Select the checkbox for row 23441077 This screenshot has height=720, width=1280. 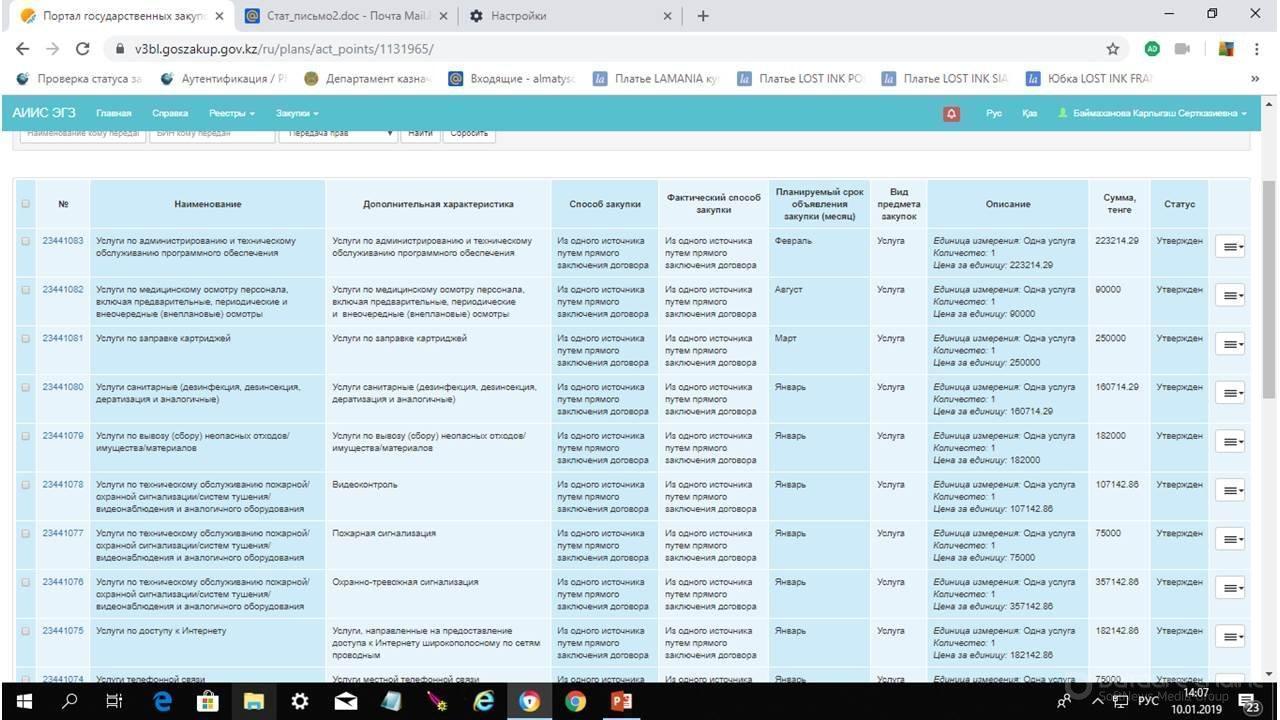(x=26, y=534)
